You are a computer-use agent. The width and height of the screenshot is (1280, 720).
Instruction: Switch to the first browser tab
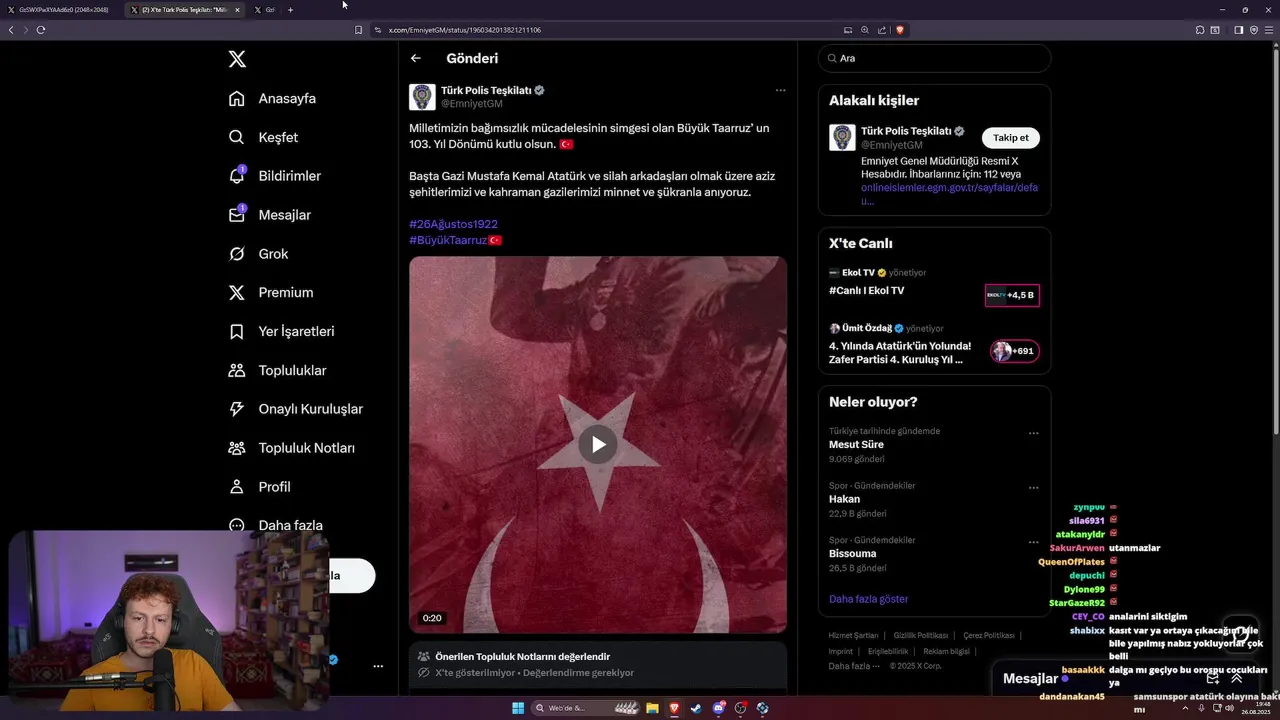pos(62,10)
